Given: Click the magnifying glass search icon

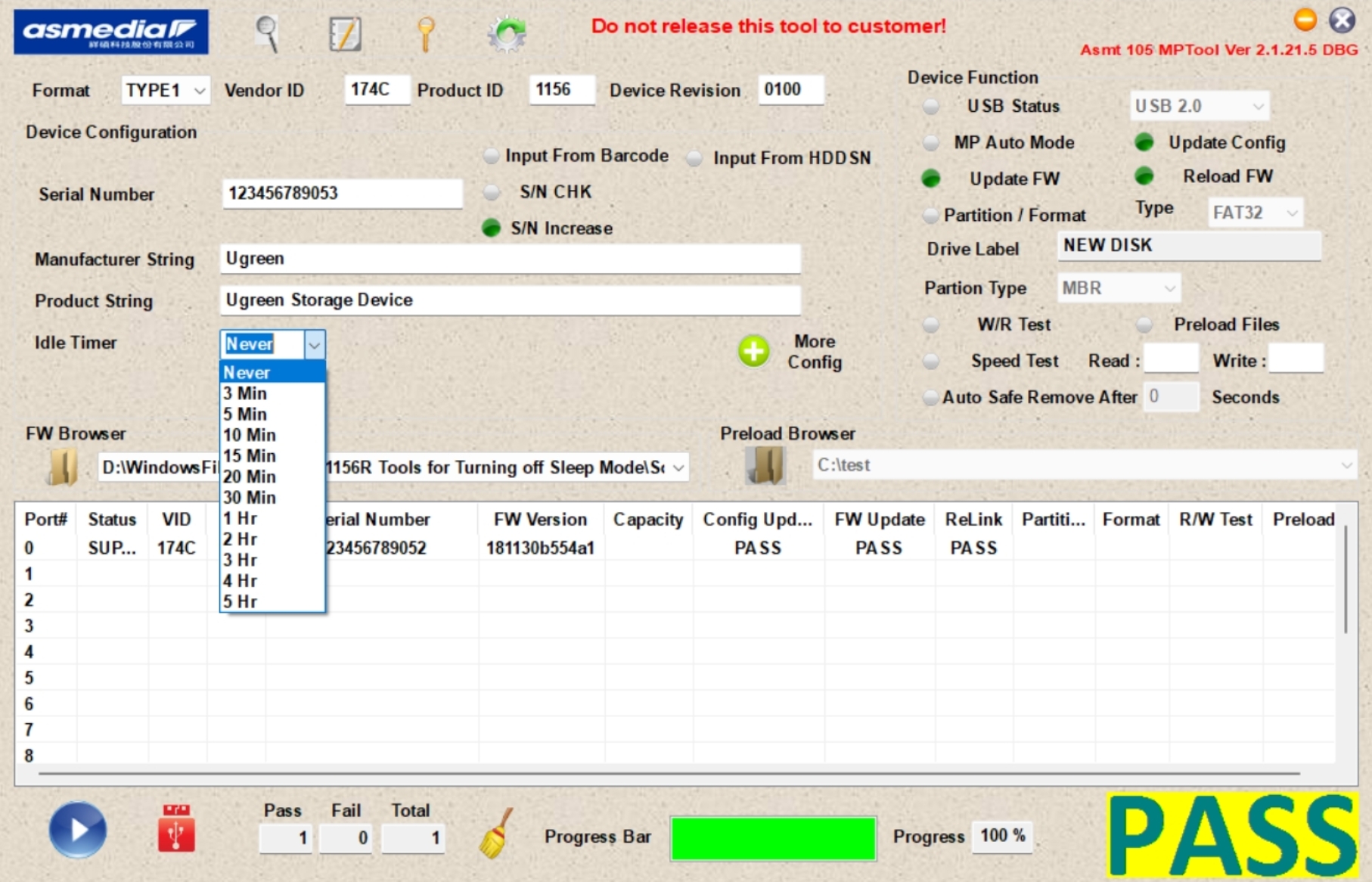Looking at the screenshot, I should (267, 33).
